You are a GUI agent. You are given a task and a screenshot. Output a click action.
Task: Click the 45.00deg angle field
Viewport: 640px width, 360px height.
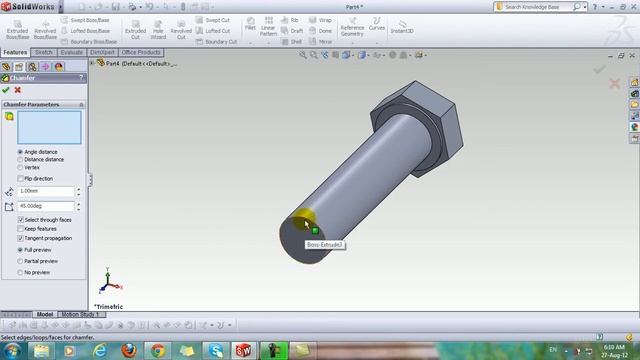pos(46,207)
